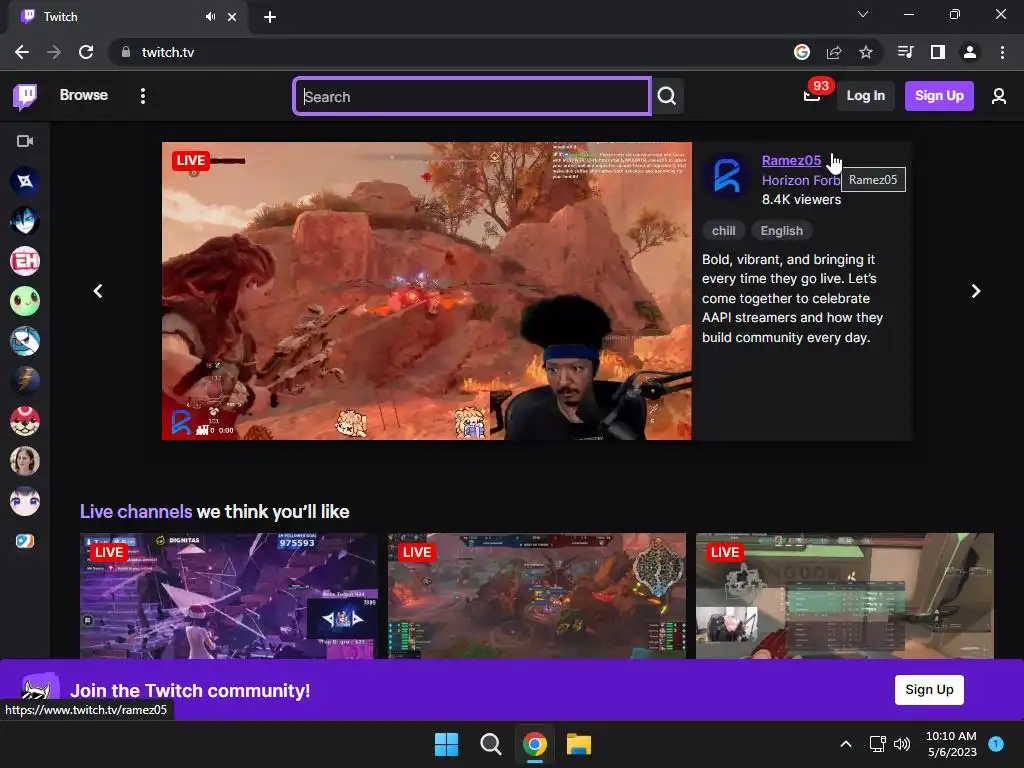1024x768 pixels.
Task: Open the first sidebar channel with dark blue avatar
Action: (x=25, y=181)
